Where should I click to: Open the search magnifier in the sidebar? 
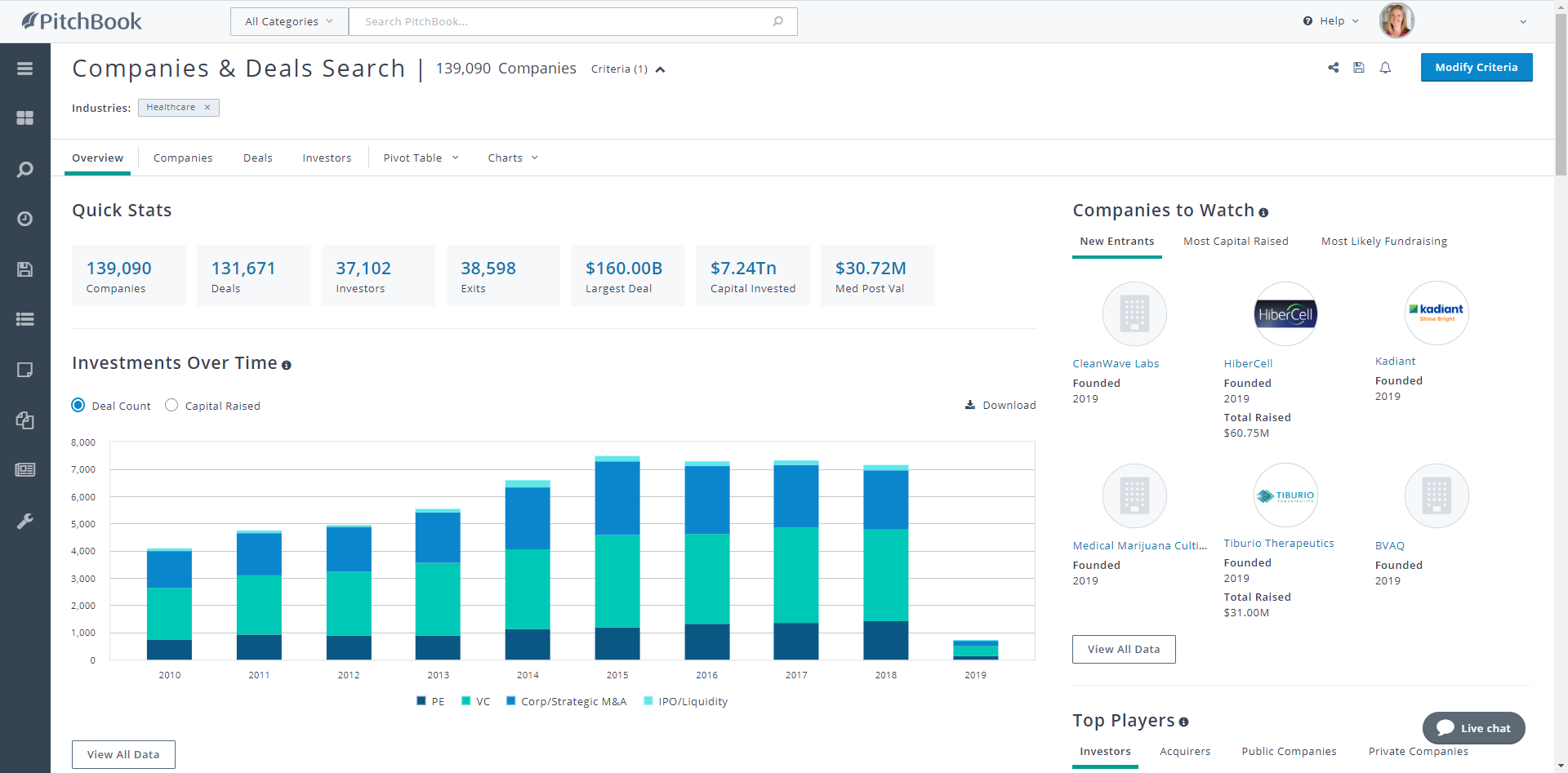(x=24, y=169)
